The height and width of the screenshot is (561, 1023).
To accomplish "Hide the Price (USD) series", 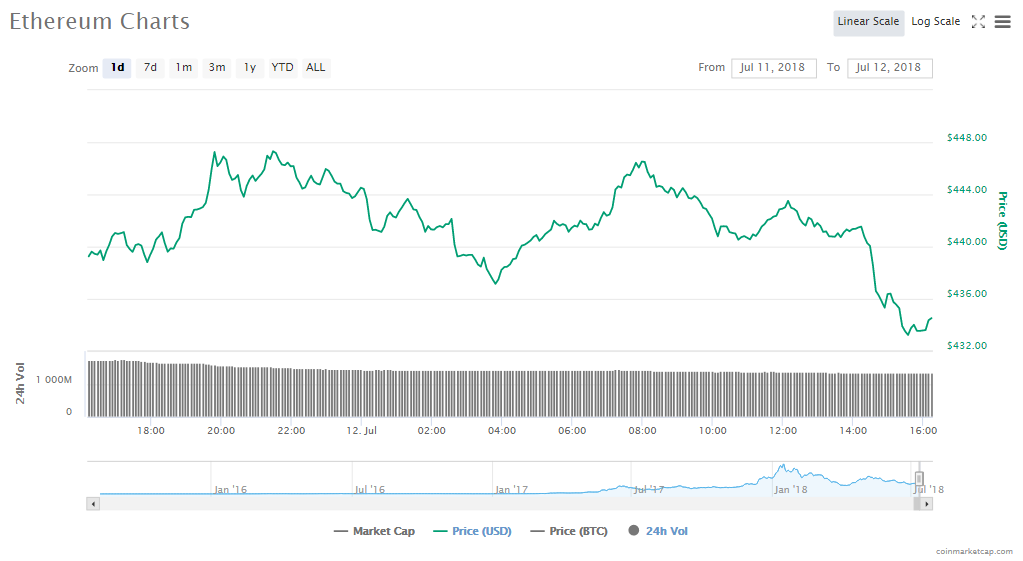I will [472, 531].
